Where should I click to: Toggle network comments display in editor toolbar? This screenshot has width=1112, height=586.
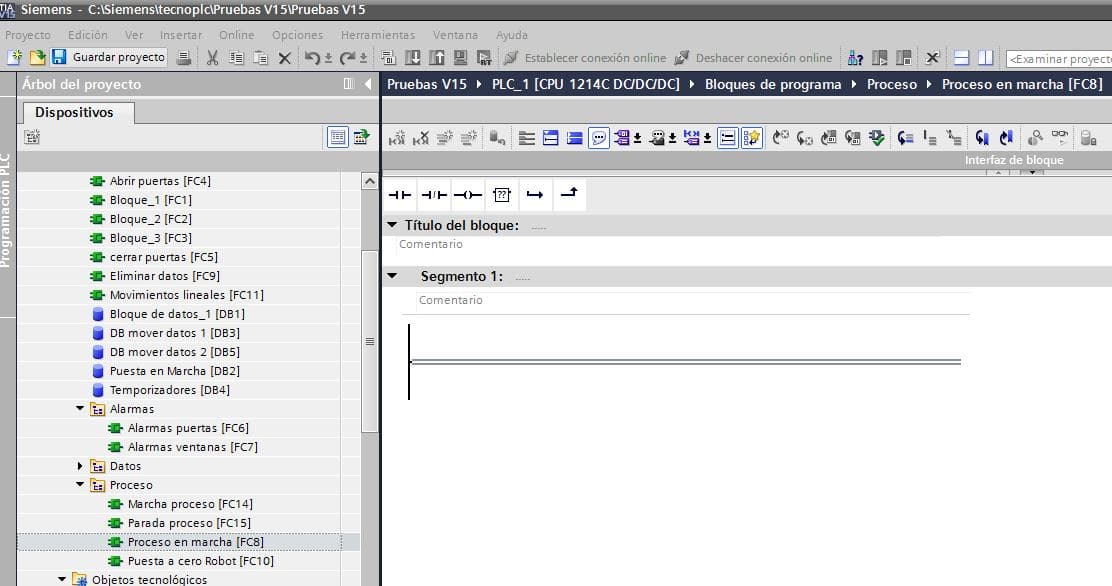tap(600, 138)
